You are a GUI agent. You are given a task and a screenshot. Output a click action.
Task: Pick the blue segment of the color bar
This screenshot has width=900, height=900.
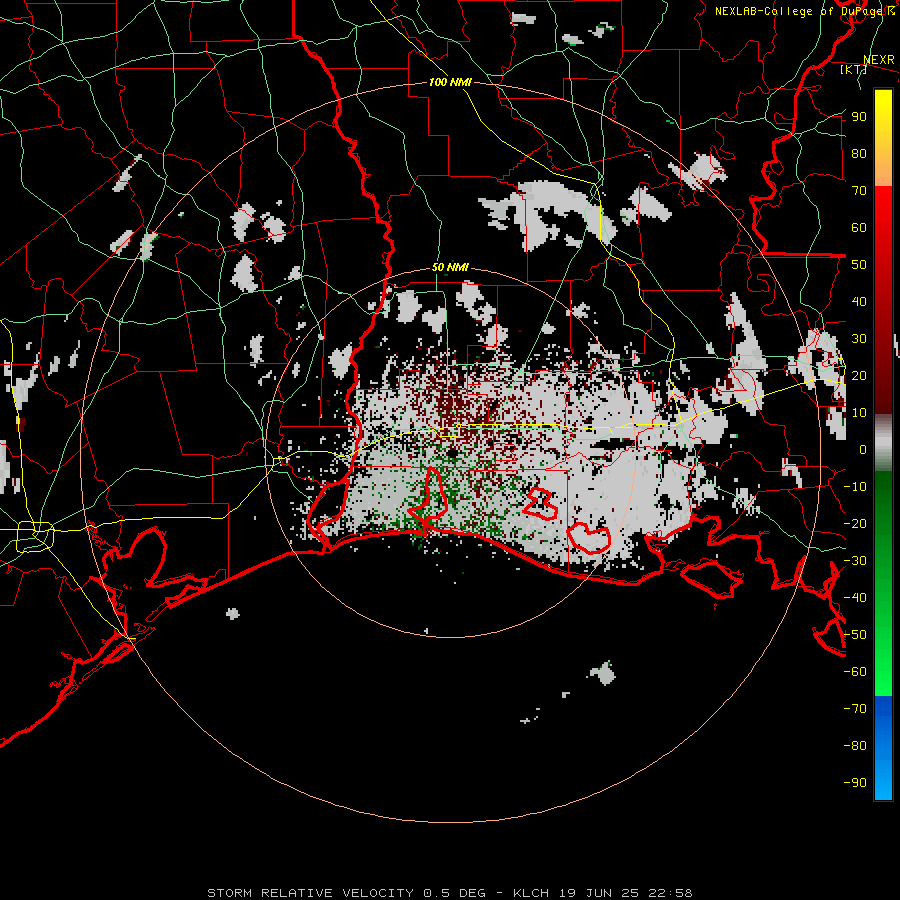point(883,747)
